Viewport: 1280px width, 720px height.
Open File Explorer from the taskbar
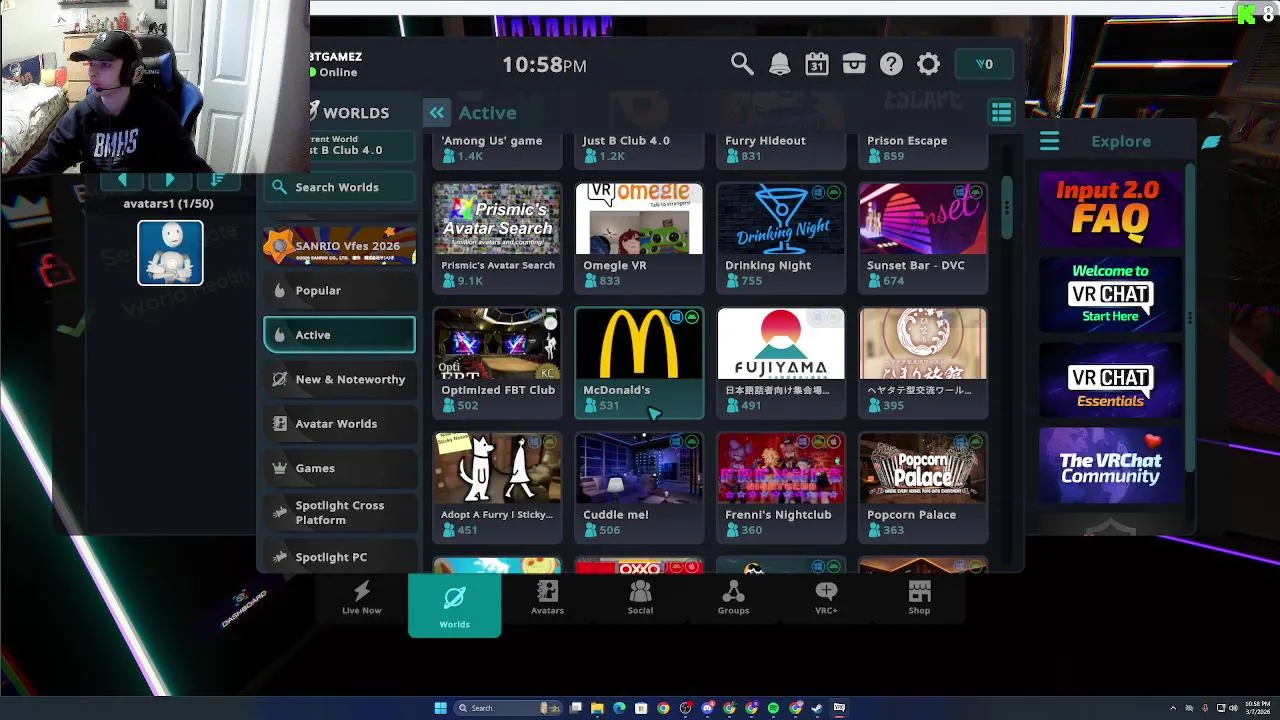click(x=597, y=708)
